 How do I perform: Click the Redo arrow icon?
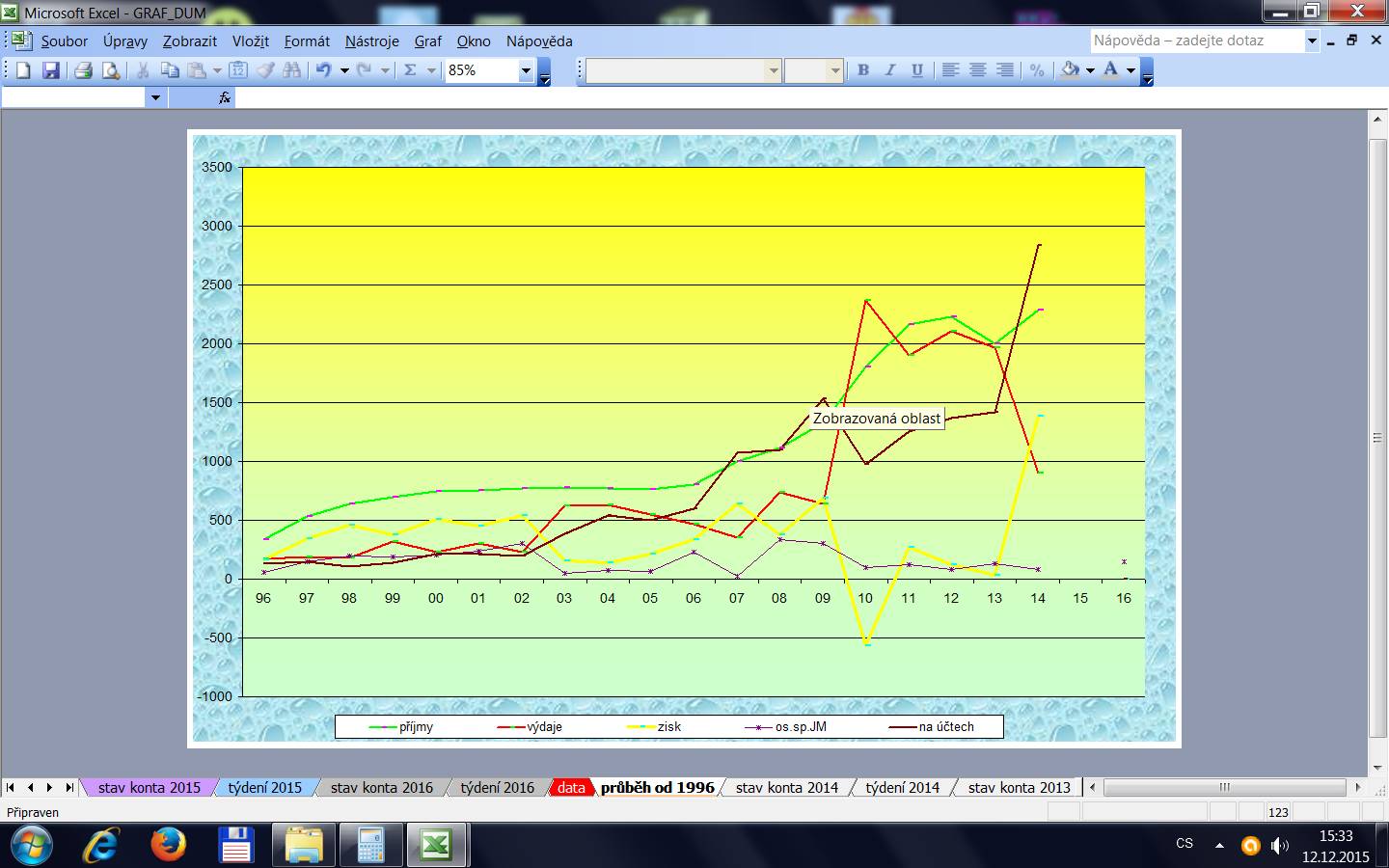click(x=364, y=70)
